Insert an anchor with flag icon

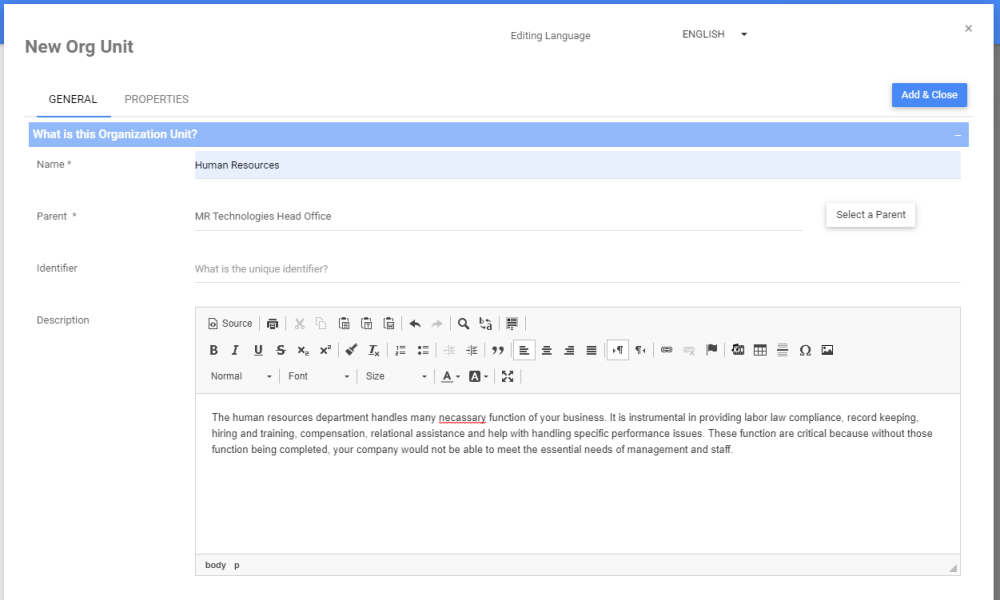click(x=712, y=350)
